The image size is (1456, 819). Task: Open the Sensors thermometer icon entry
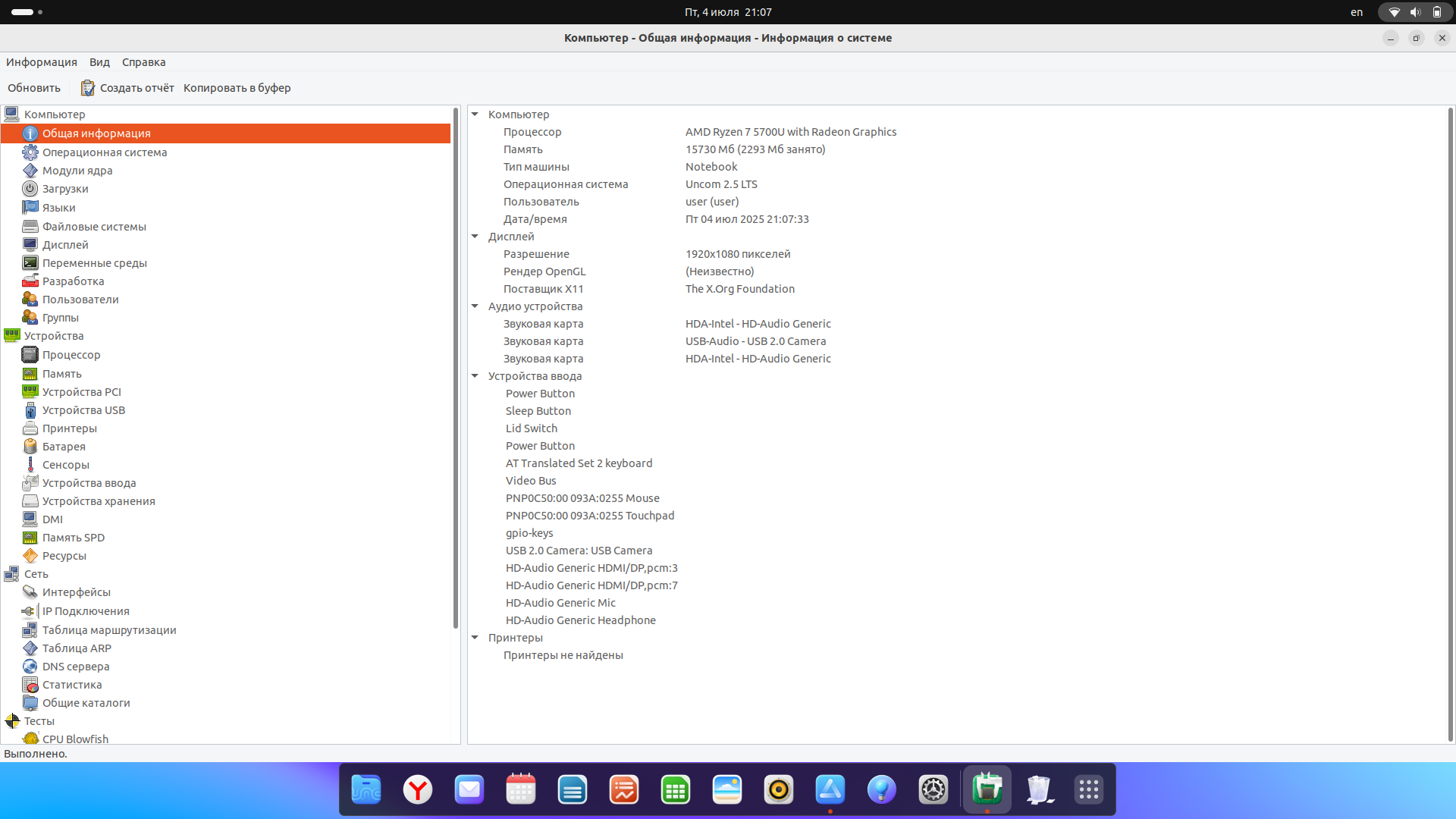[x=30, y=465]
